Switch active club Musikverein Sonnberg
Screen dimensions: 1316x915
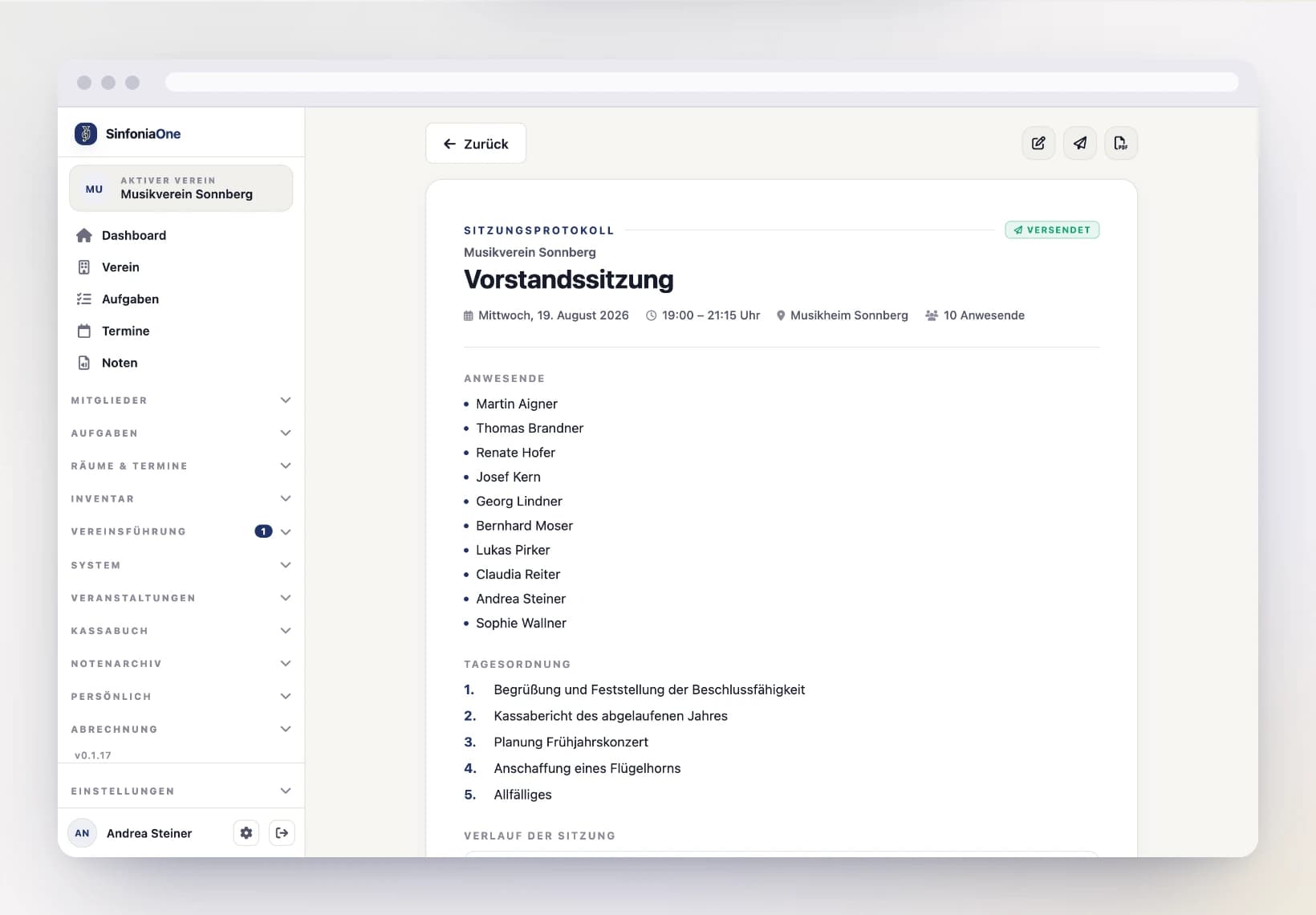coord(181,189)
